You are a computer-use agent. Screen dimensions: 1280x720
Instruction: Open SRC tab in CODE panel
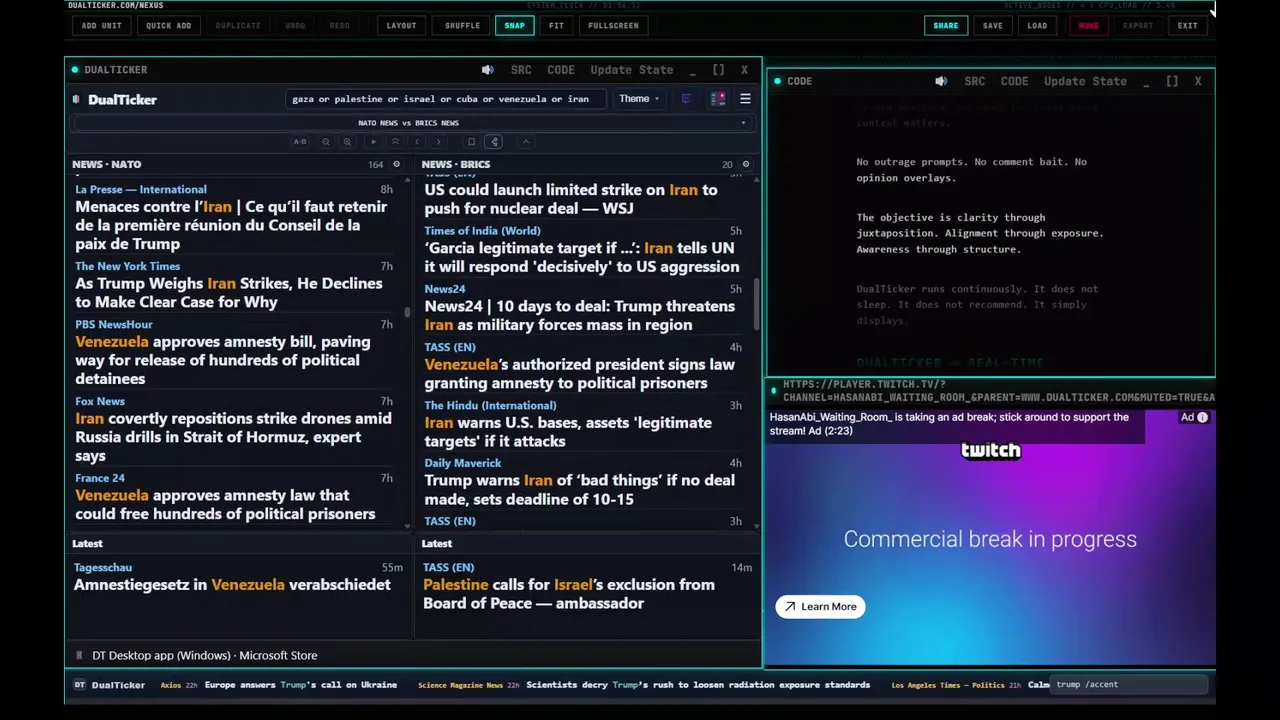tap(975, 81)
